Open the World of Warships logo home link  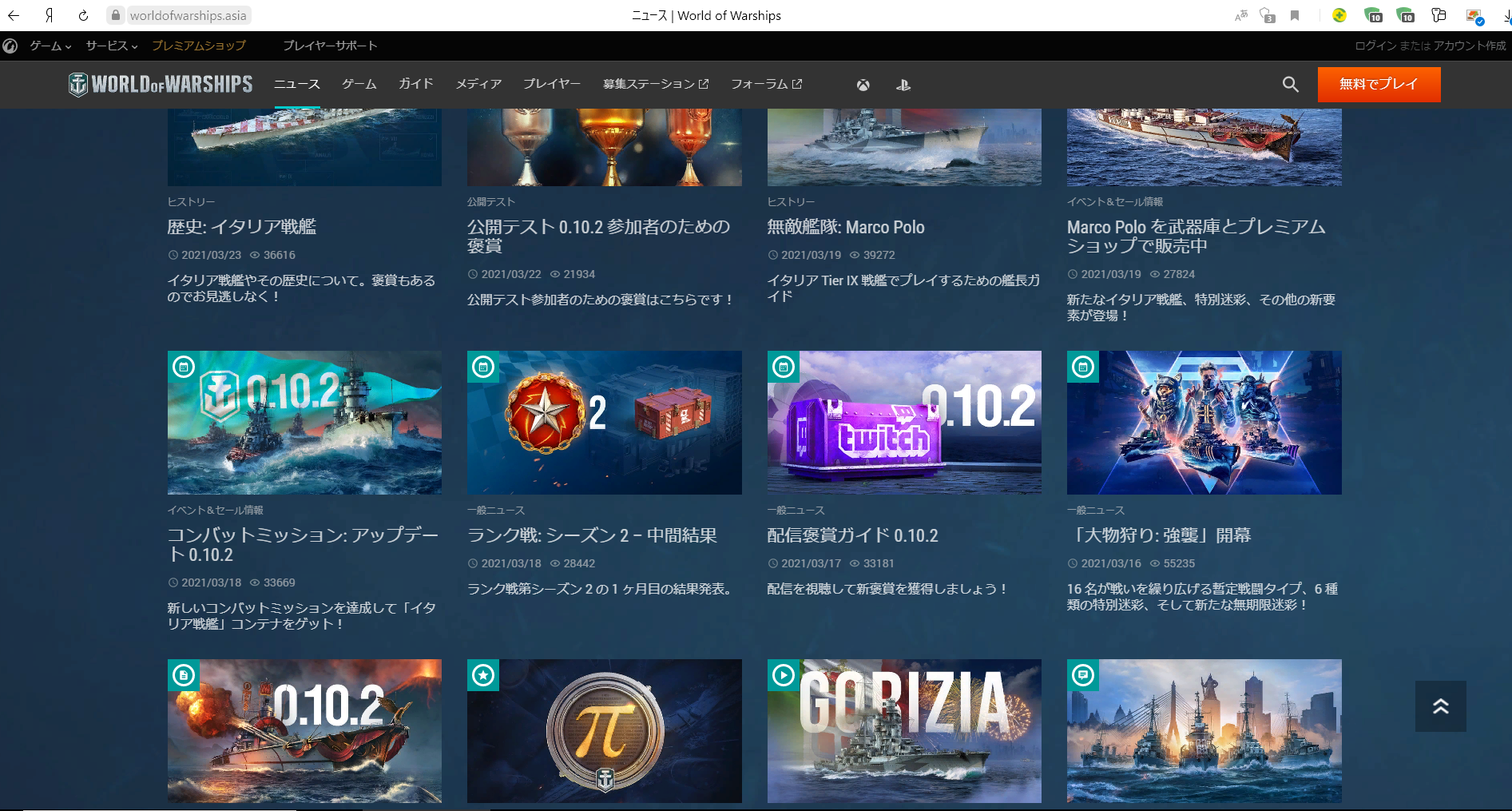pyautogui.click(x=161, y=84)
